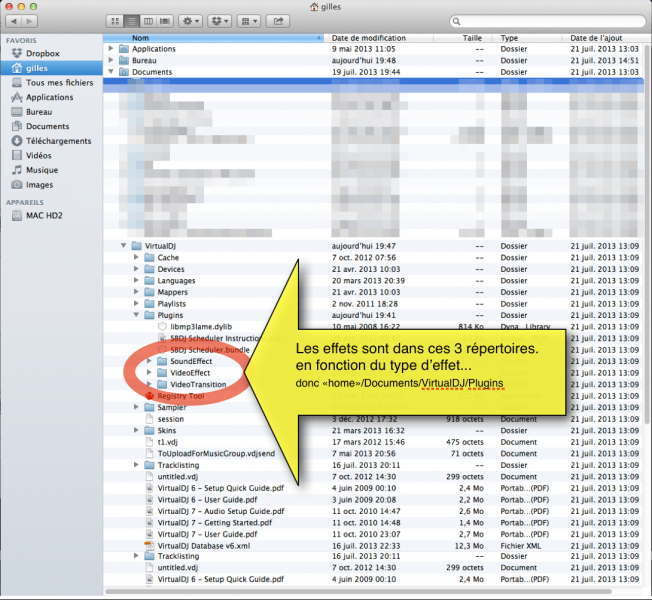The height and width of the screenshot is (600, 652).
Task: Select the Musique sidebar item
Action: (x=41, y=170)
